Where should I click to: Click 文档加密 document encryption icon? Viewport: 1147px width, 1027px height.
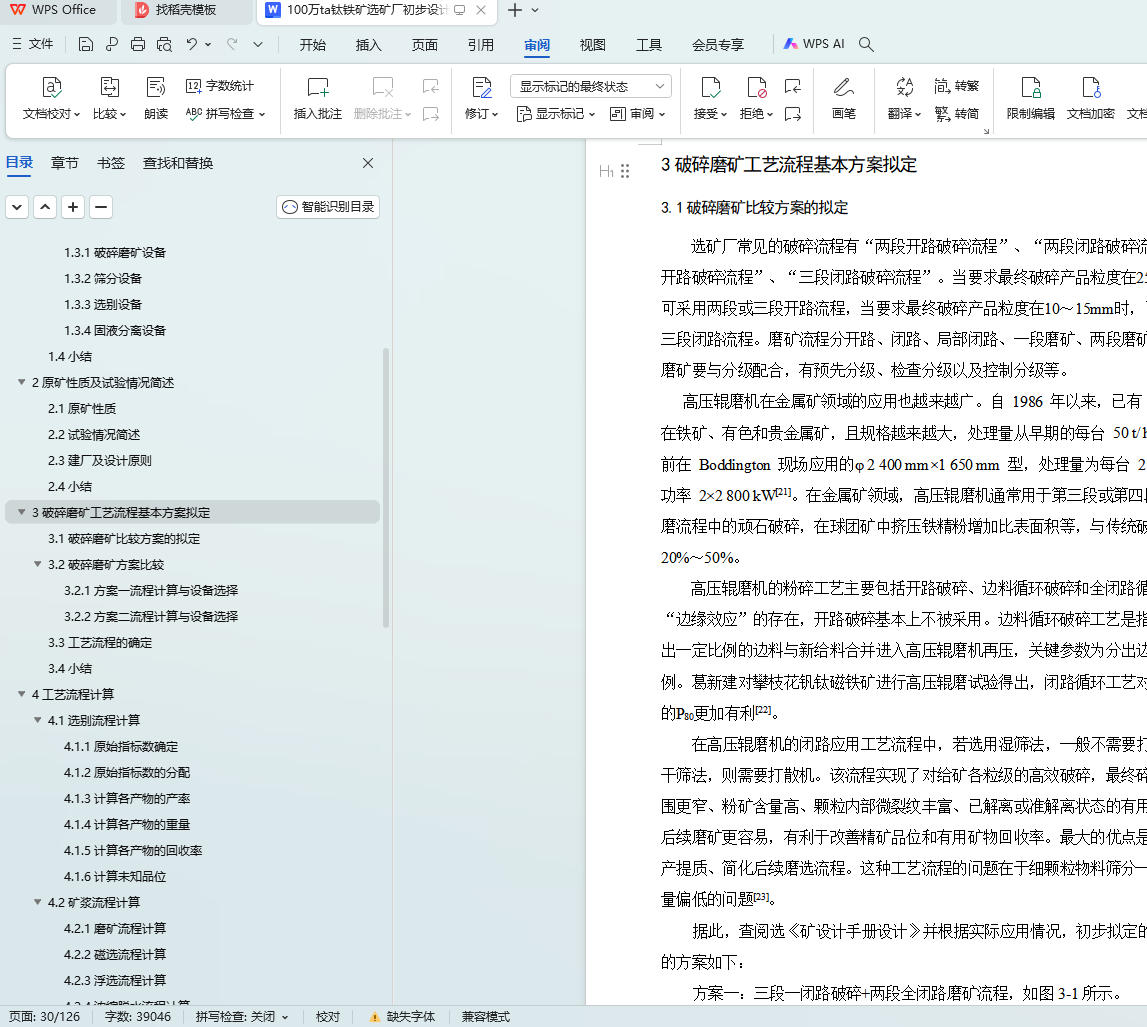pos(1091,98)
